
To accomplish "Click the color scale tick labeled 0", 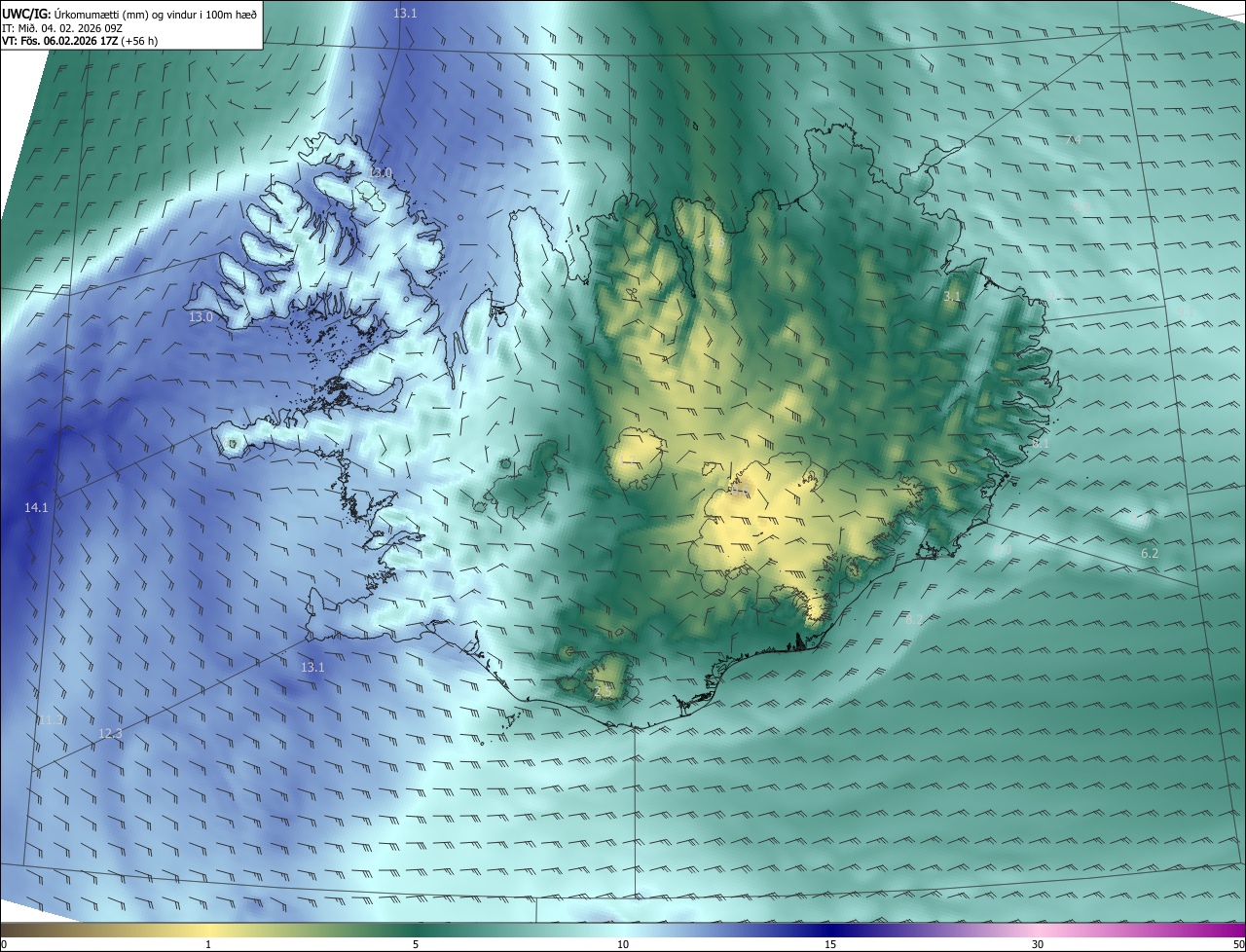I will 4,944.
